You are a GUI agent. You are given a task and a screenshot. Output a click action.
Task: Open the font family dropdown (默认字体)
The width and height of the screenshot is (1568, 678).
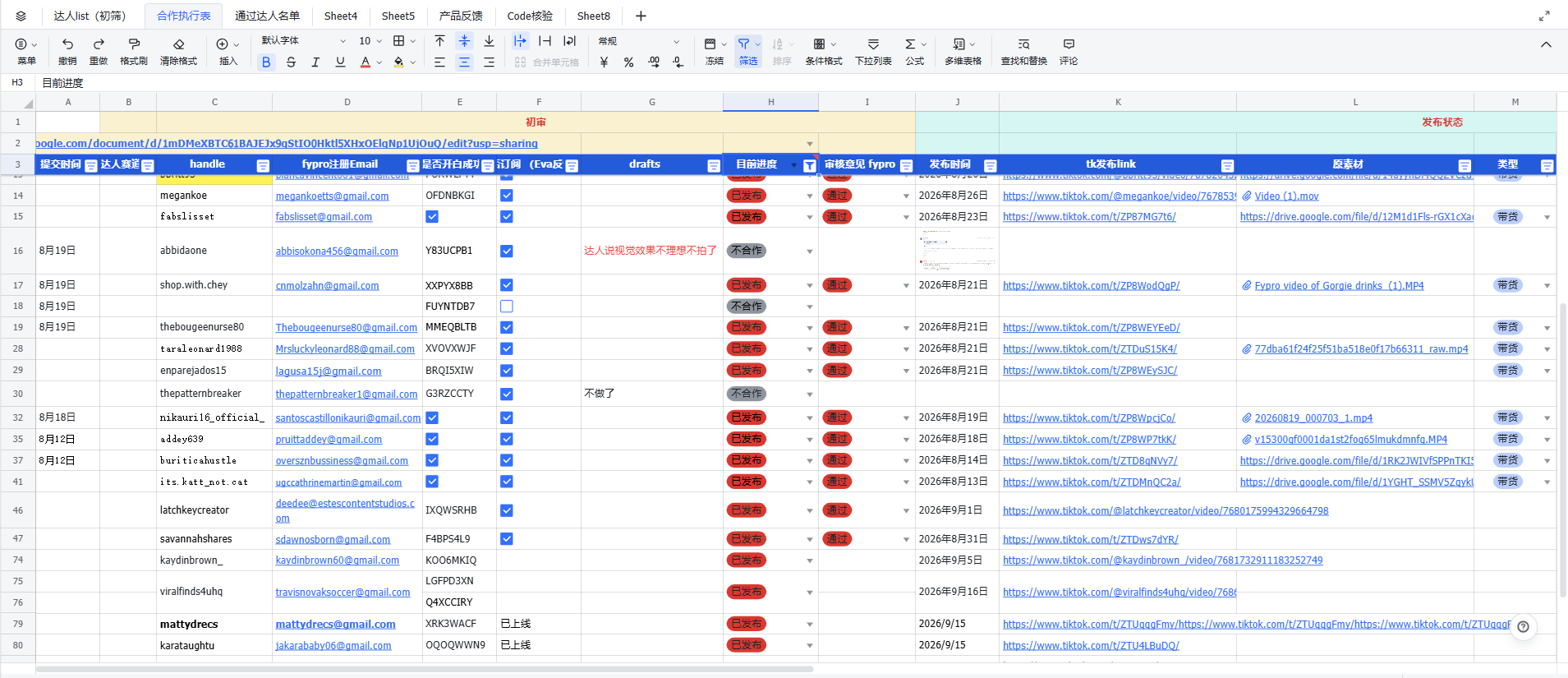304,41
